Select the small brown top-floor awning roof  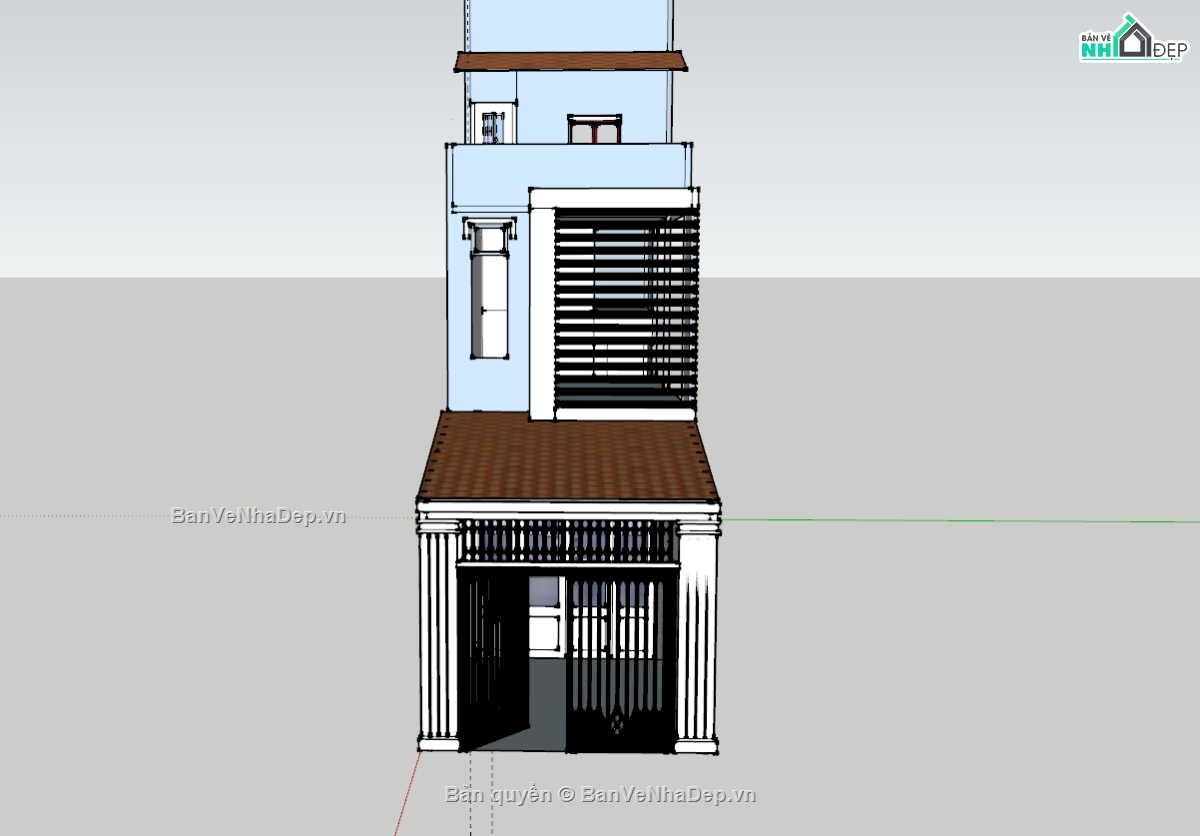571,62
